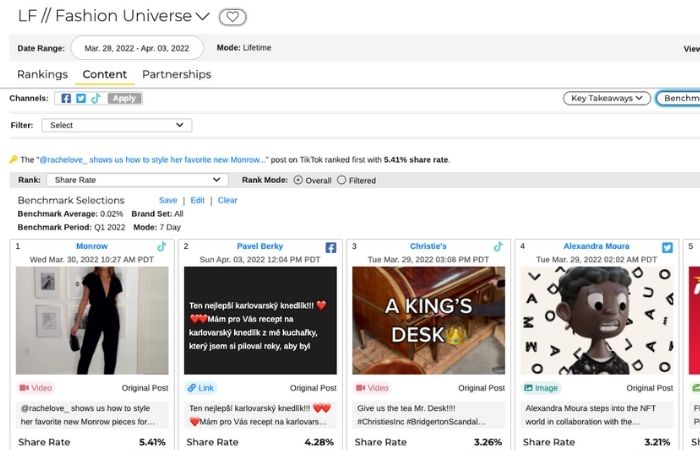Click the Benchmark button
Screen dimensions: 700x450
(679, 98)
